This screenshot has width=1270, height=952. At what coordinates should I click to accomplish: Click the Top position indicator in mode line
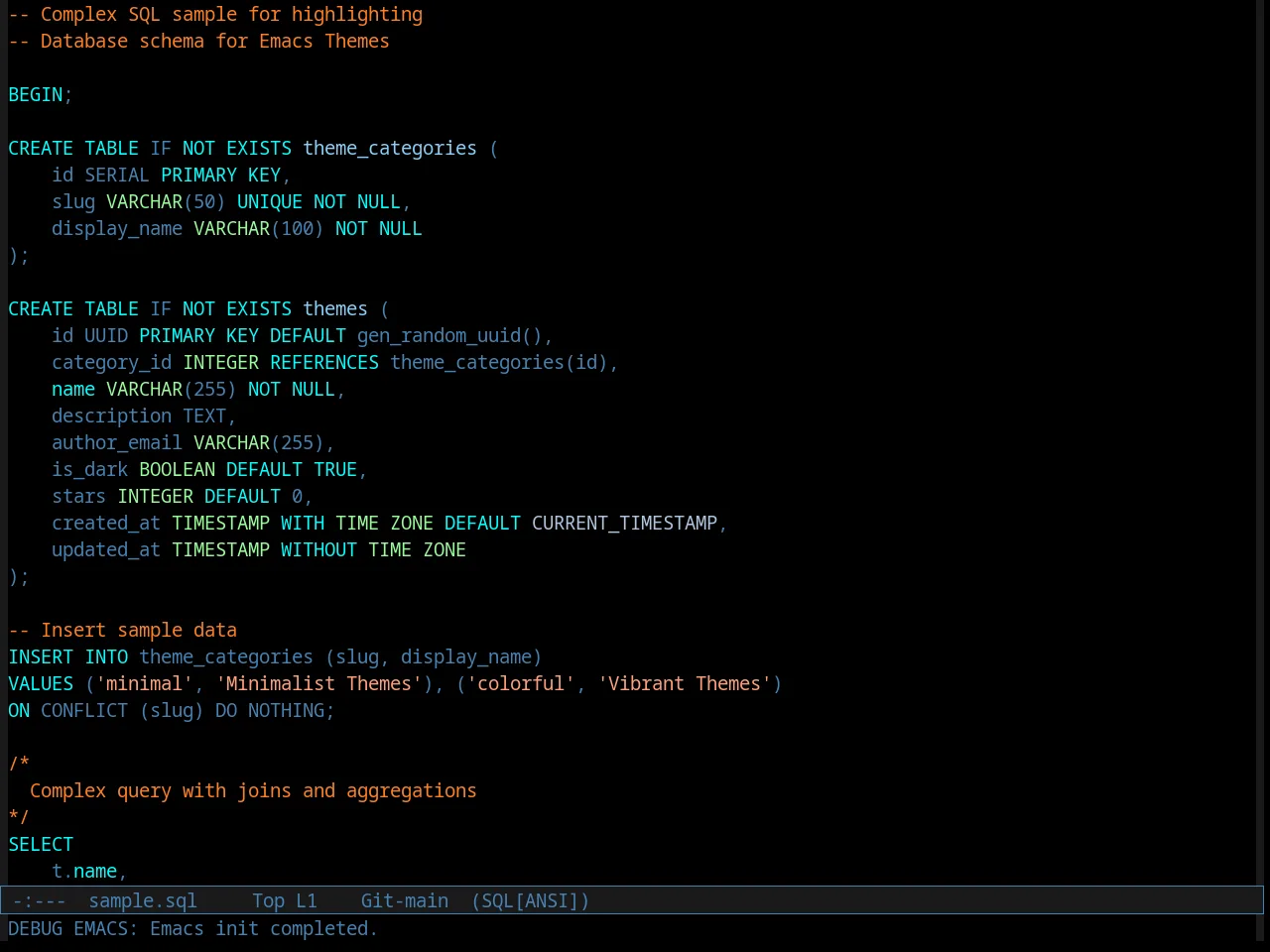pos(268,900)
